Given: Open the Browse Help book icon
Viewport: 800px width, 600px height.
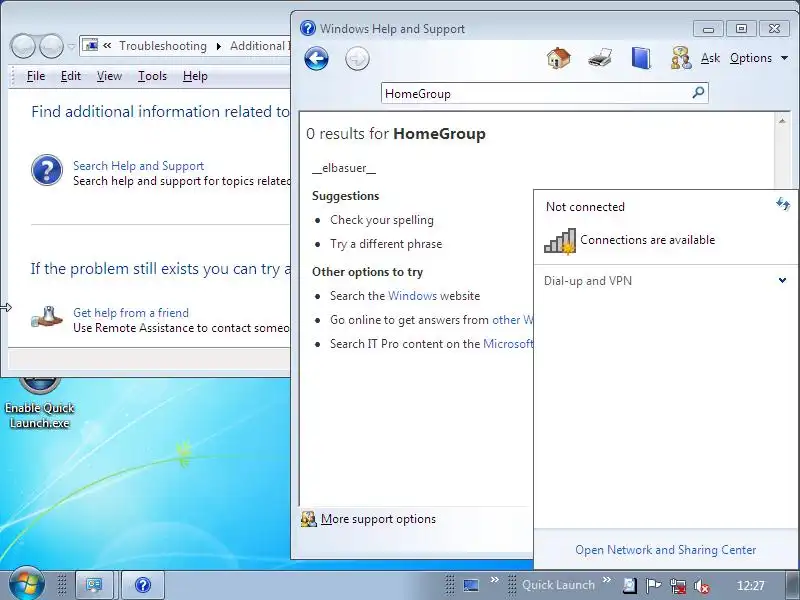Looking at the screenshot, I should tap(641, 58).
